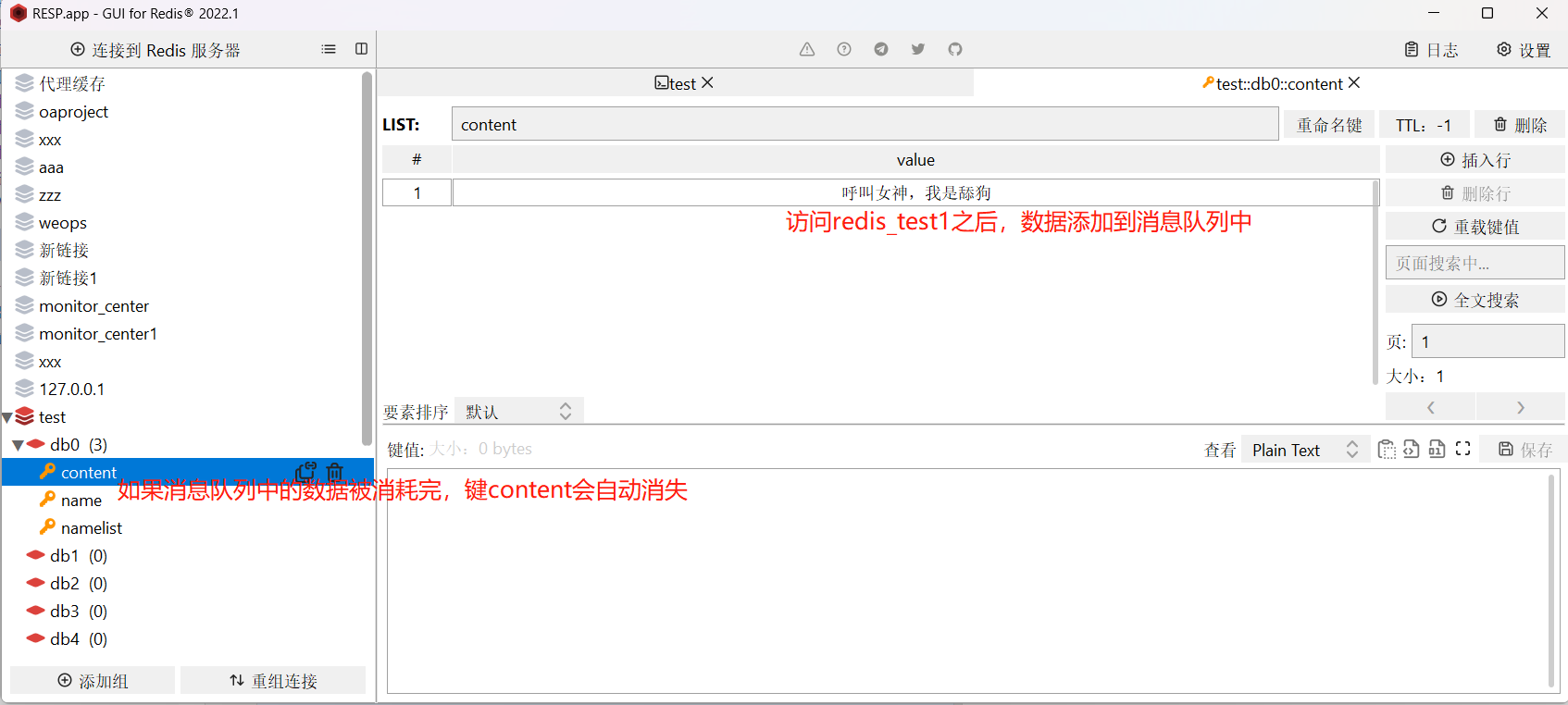Open the warning report icon in toolbar
The width and height of the screenshot is (1568, 705).
(807, 49)
